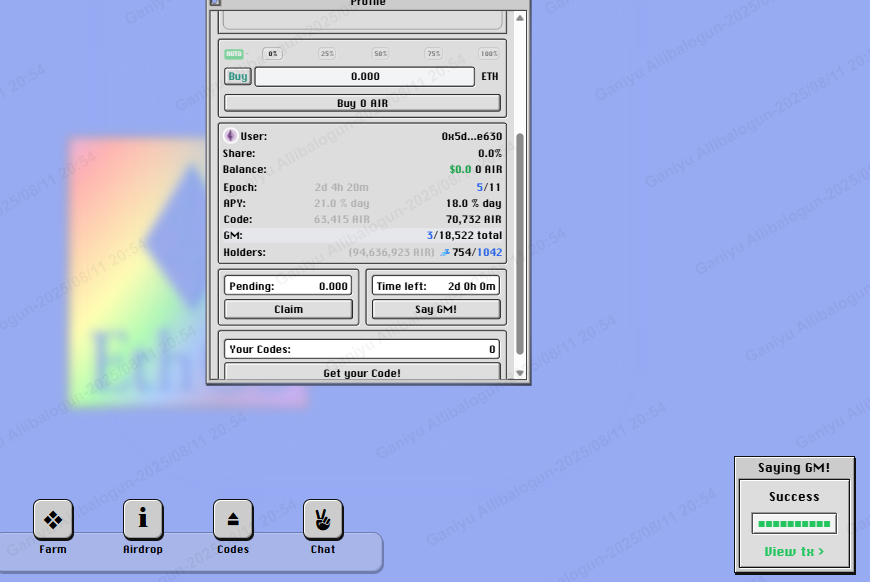Open the Farm dock icon
The width and height of the screenshot is (870, 582).
click(53, 520)
